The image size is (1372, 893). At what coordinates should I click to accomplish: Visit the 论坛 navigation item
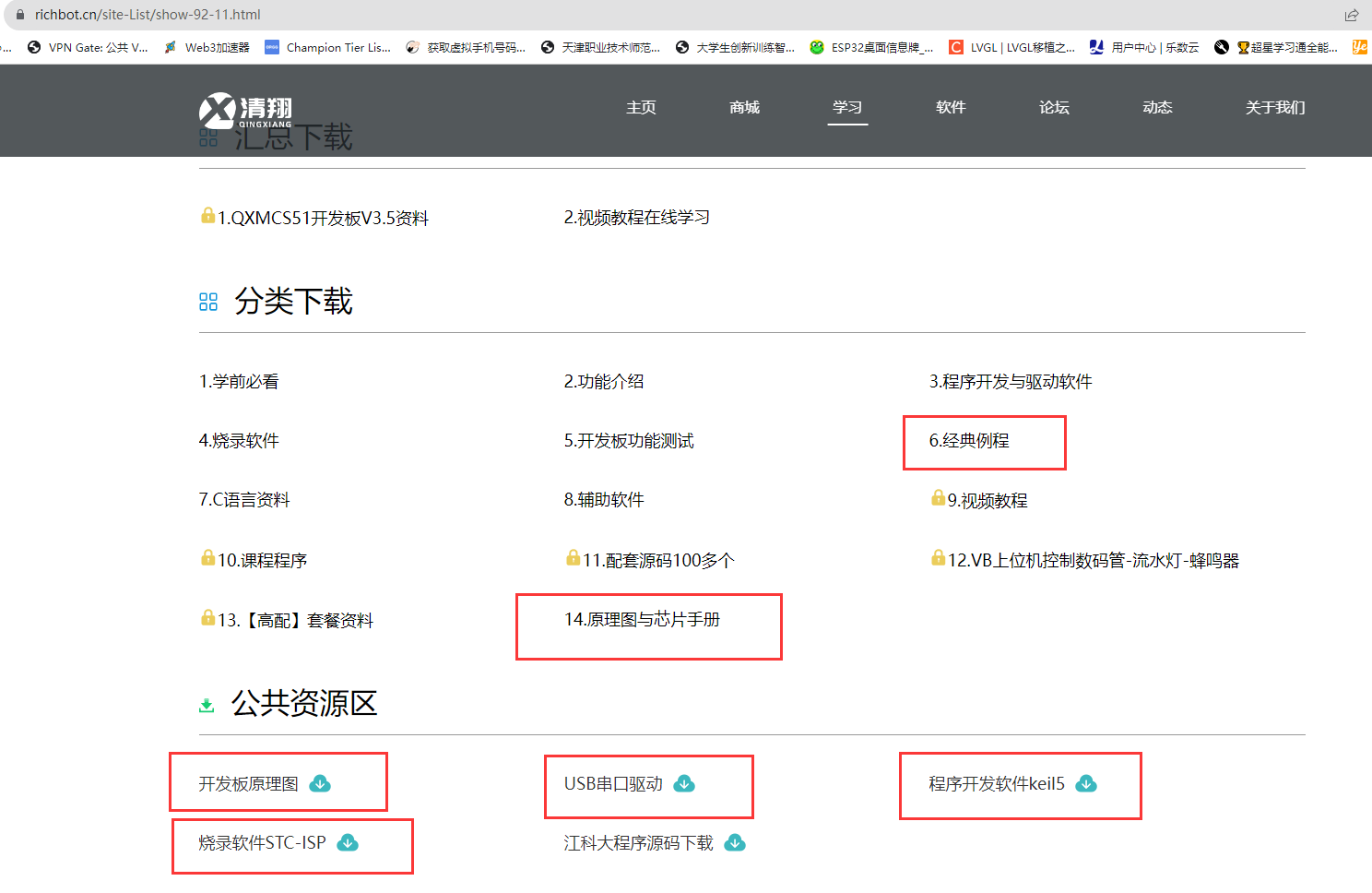(1054, 108)
